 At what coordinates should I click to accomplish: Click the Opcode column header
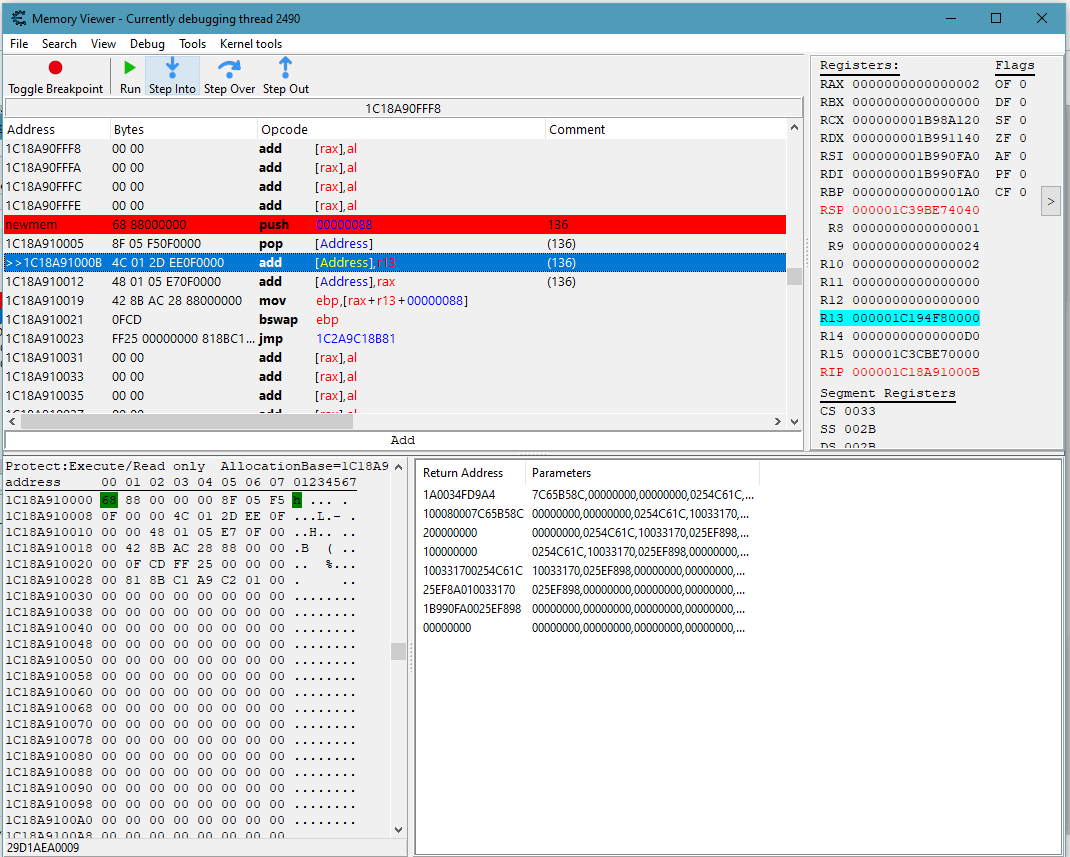[x=401, y=130]
